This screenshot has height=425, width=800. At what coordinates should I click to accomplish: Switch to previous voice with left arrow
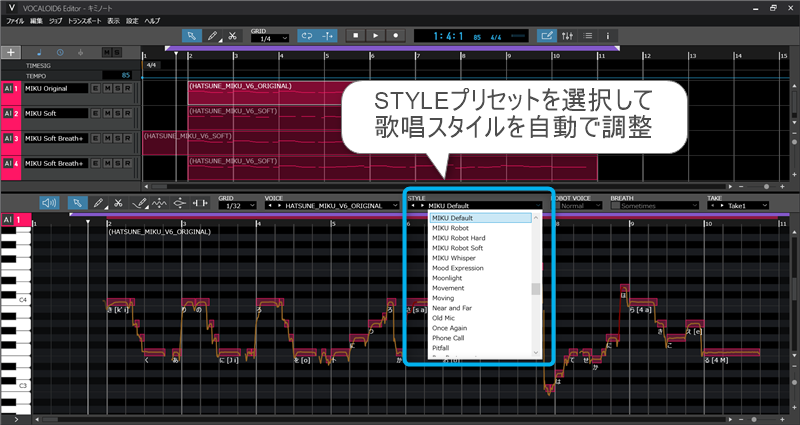pos(269,206)
